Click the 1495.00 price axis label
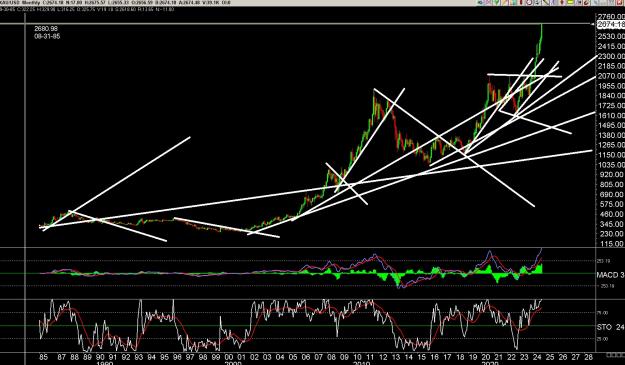The width and height of the screenshot is (625, 365). click(611, 125)
